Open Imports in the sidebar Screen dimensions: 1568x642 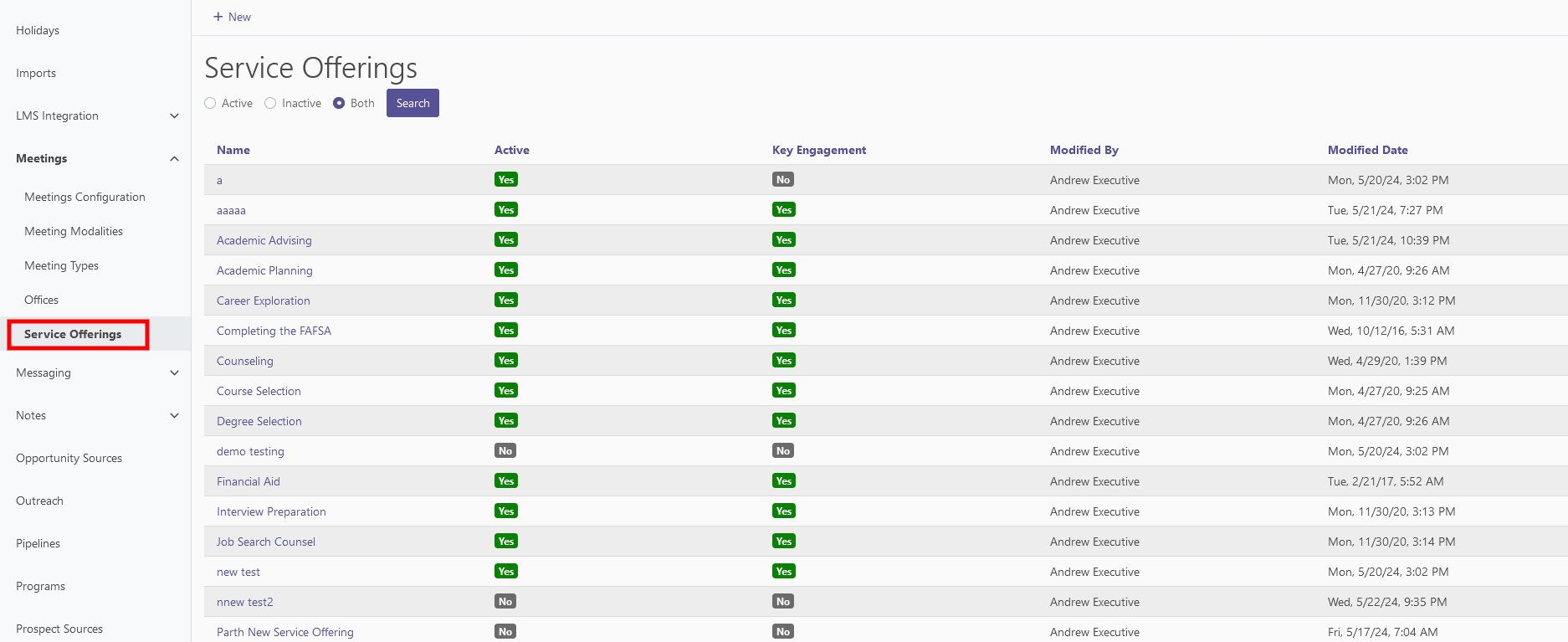pyautogui.click(x=36, y=73)
